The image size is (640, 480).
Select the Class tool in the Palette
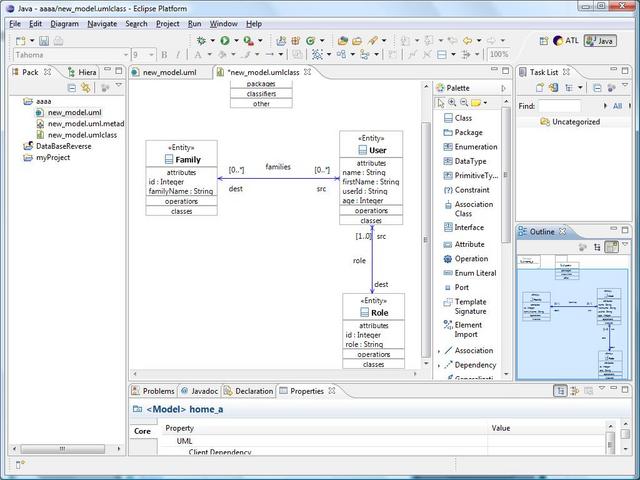point(463,118)
